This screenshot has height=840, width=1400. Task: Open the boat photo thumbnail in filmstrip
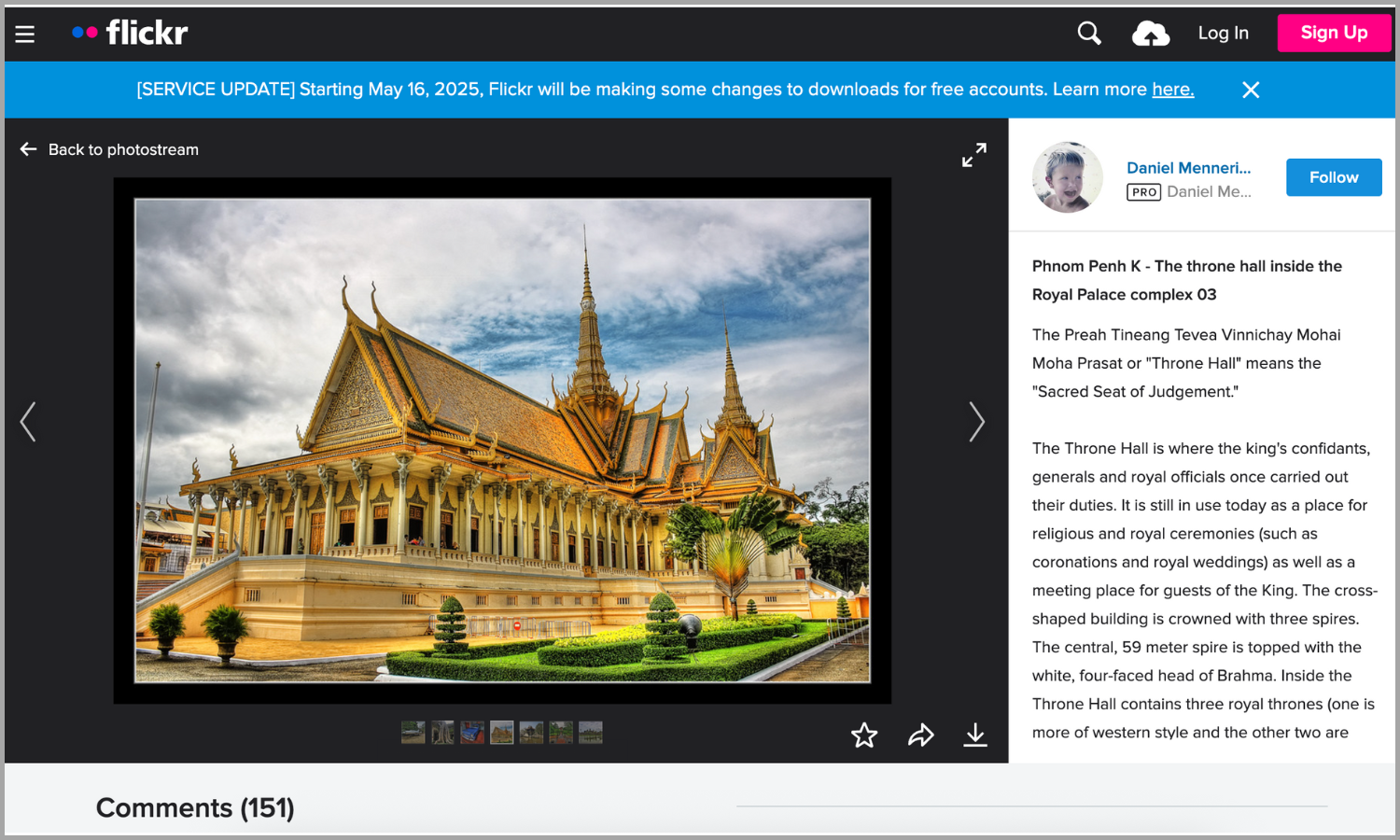tap(413, 733)
